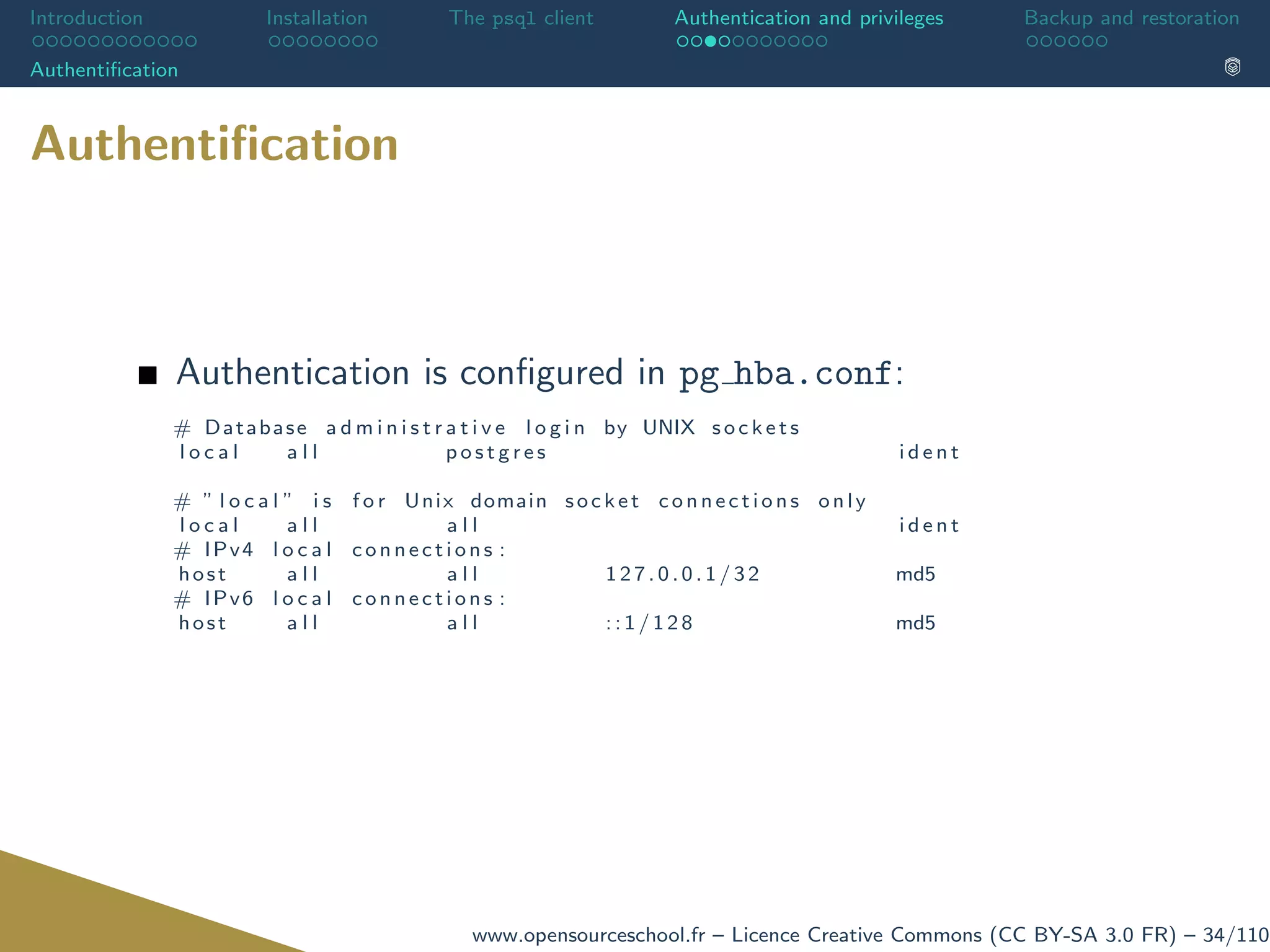Click md5 on the IPv6 host line
The width and height of the screenshot is (1270, 952).
click(x=916, y=623)
